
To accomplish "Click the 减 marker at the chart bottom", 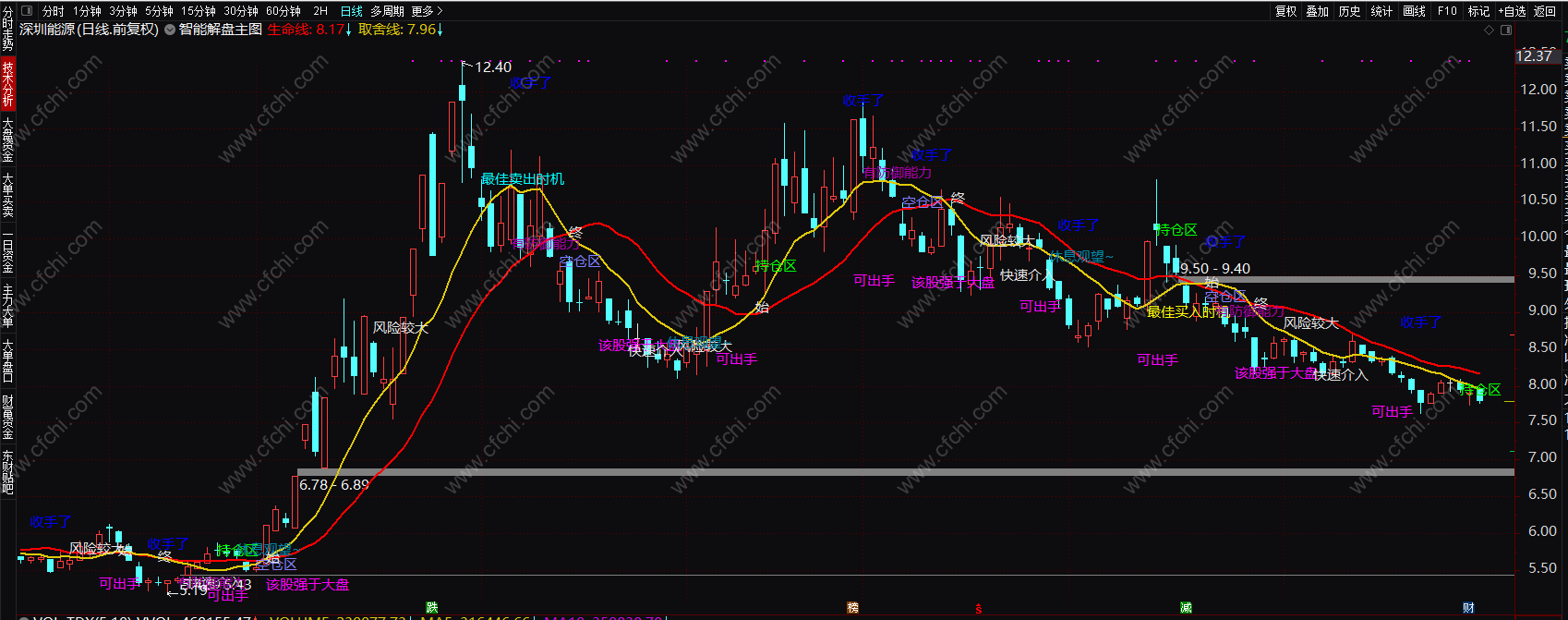I will click(1186, 607).
